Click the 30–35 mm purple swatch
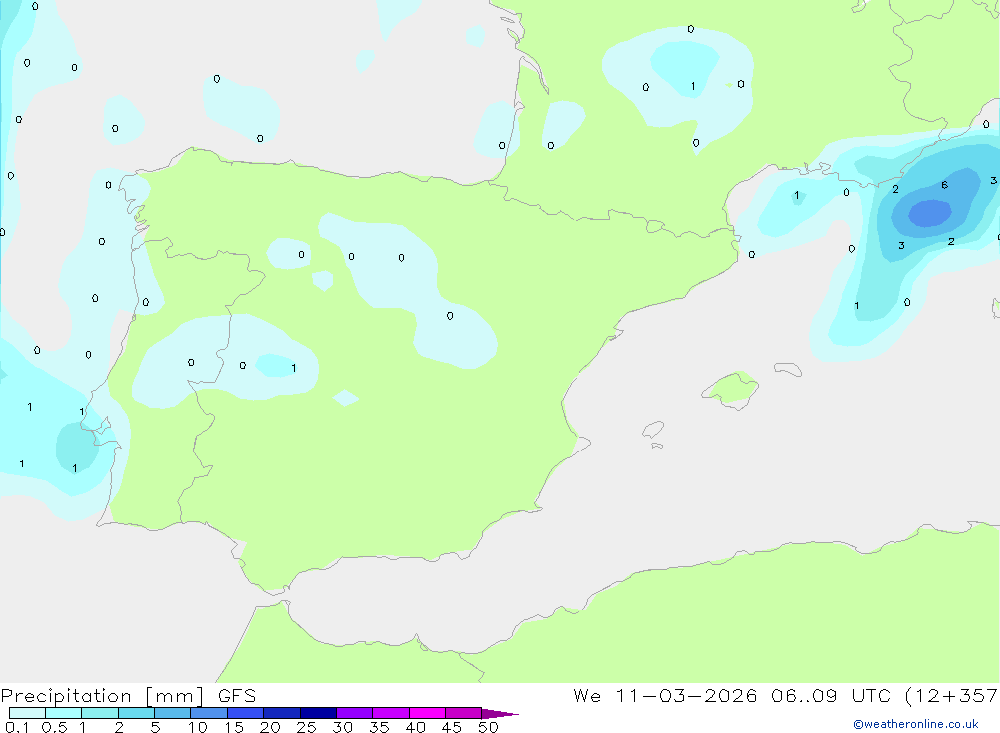Image resolution: width=1000 pixels, height=733 pixels. [354, 713]
